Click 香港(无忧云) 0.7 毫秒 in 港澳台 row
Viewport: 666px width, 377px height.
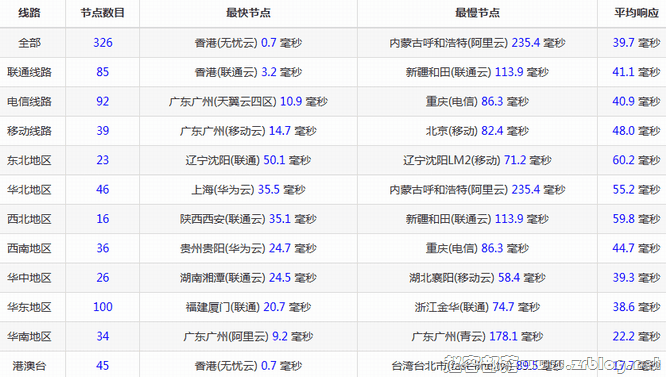(x=248, y=366)
